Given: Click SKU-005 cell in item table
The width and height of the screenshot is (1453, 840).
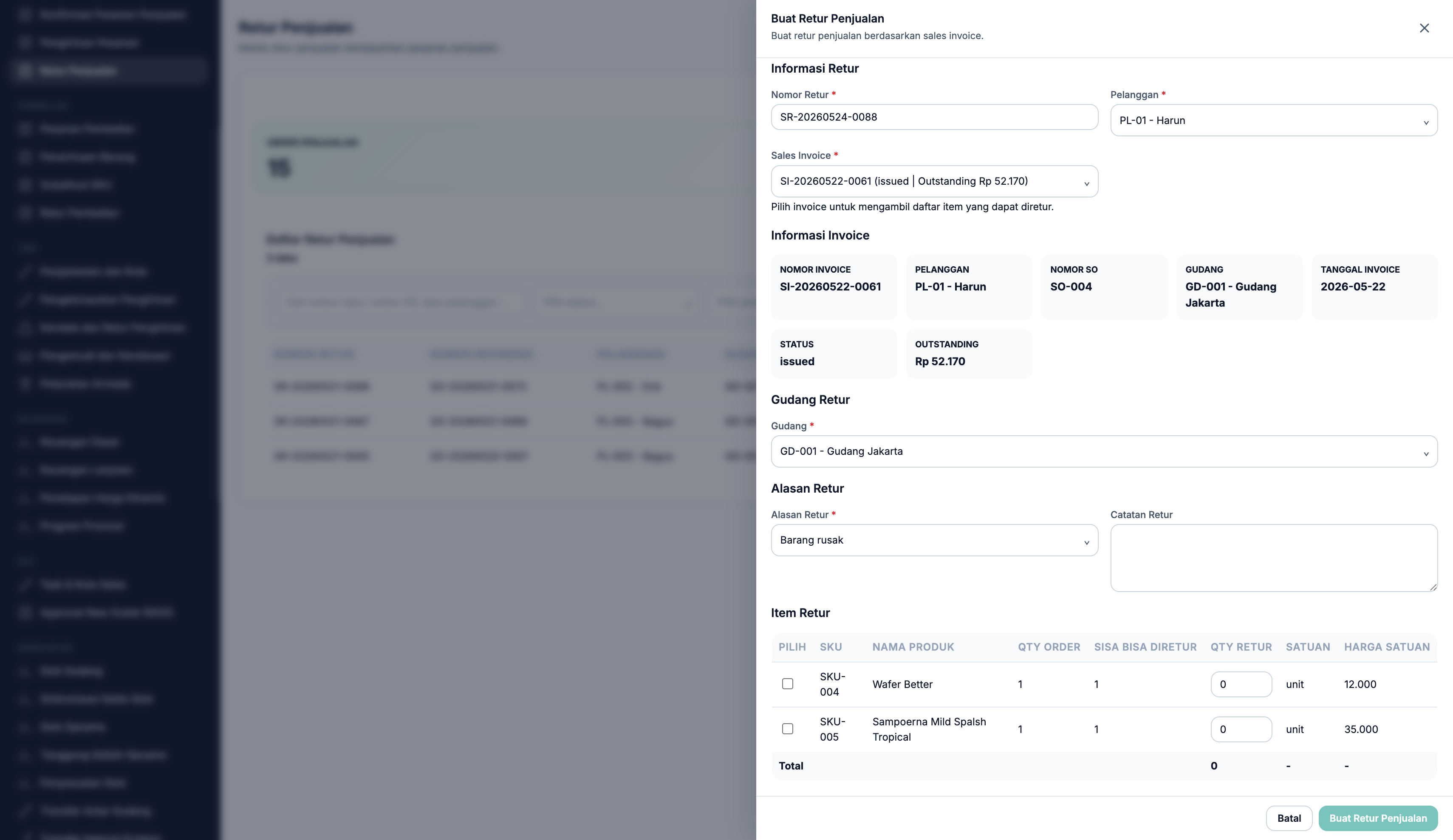Looking at the screenshot, I should pyautogui.click(x=833, y=729).
